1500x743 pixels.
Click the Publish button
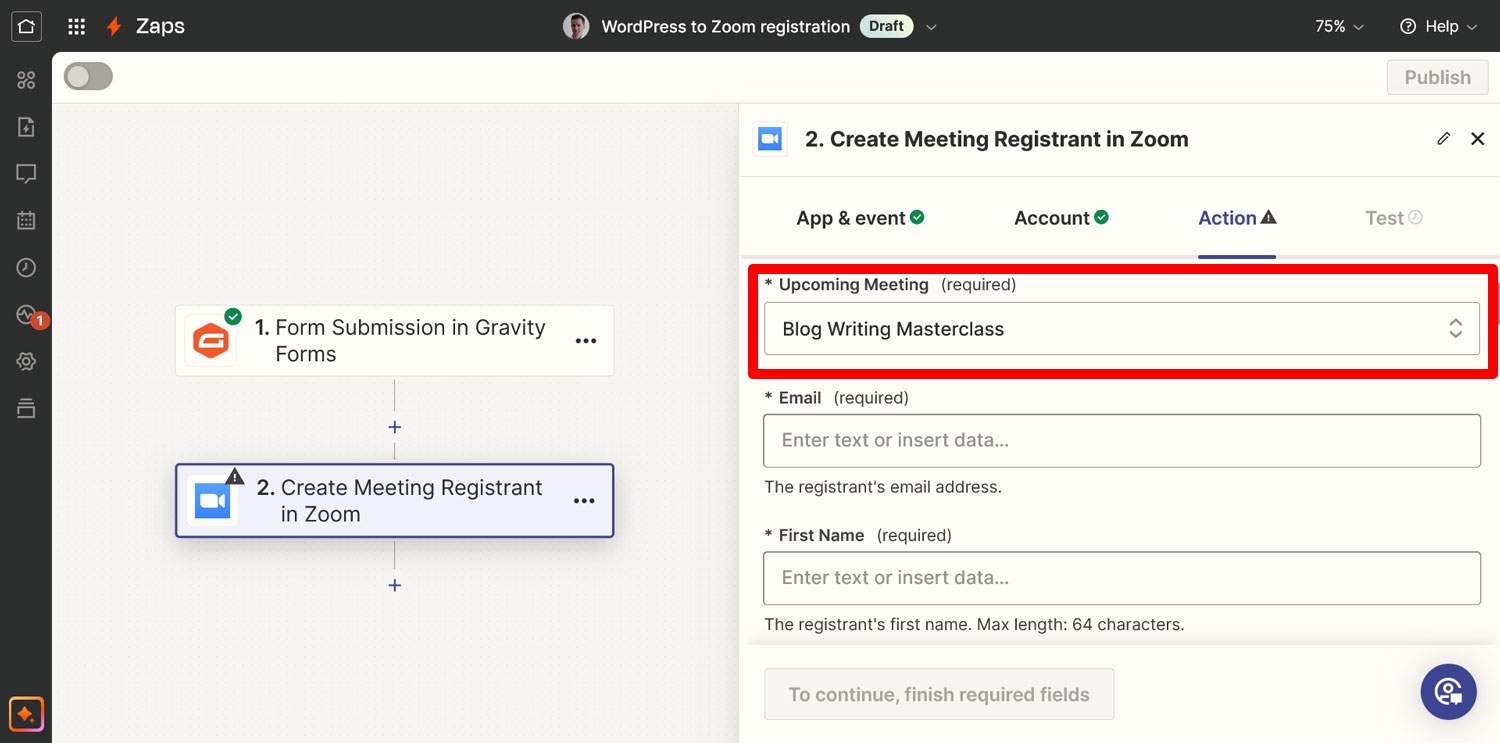click(x=1437, y=77)
